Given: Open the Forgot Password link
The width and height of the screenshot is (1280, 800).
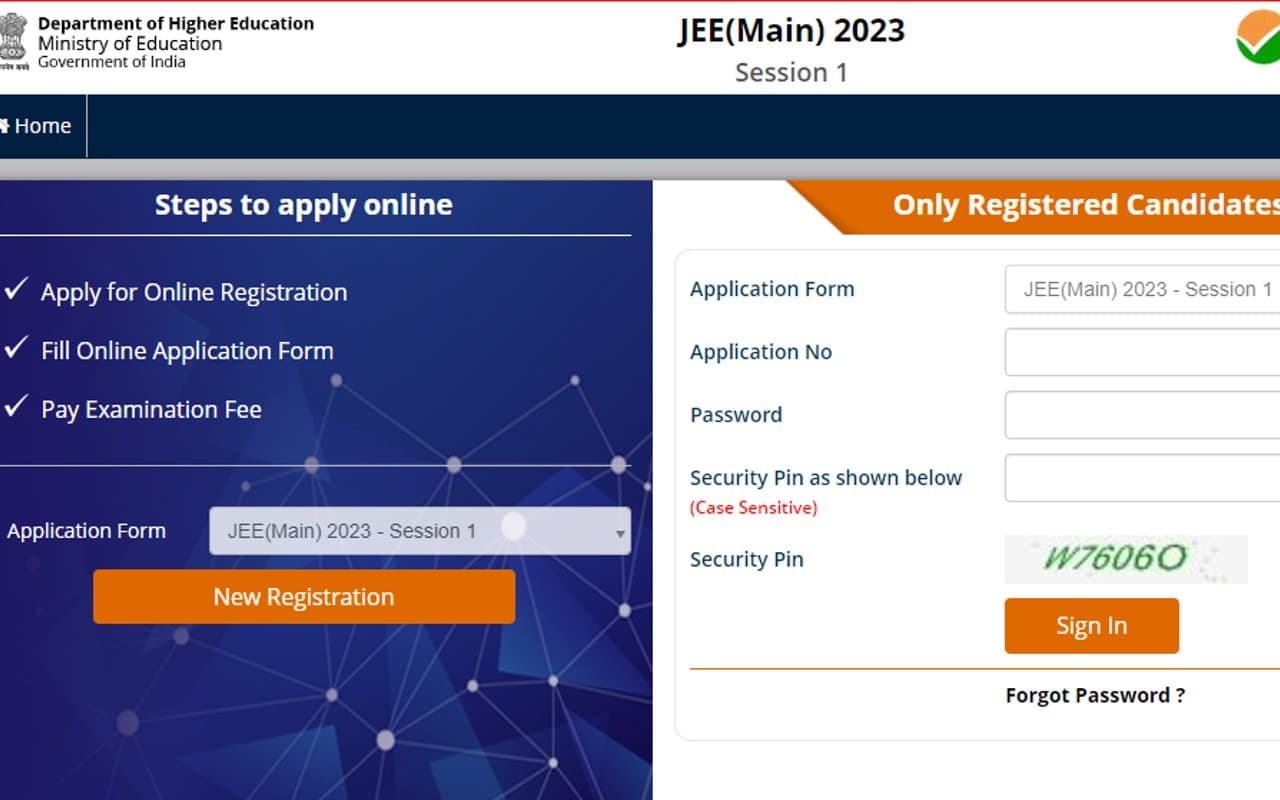Looking at the screenshot, I should click(x=1094, y=695).
